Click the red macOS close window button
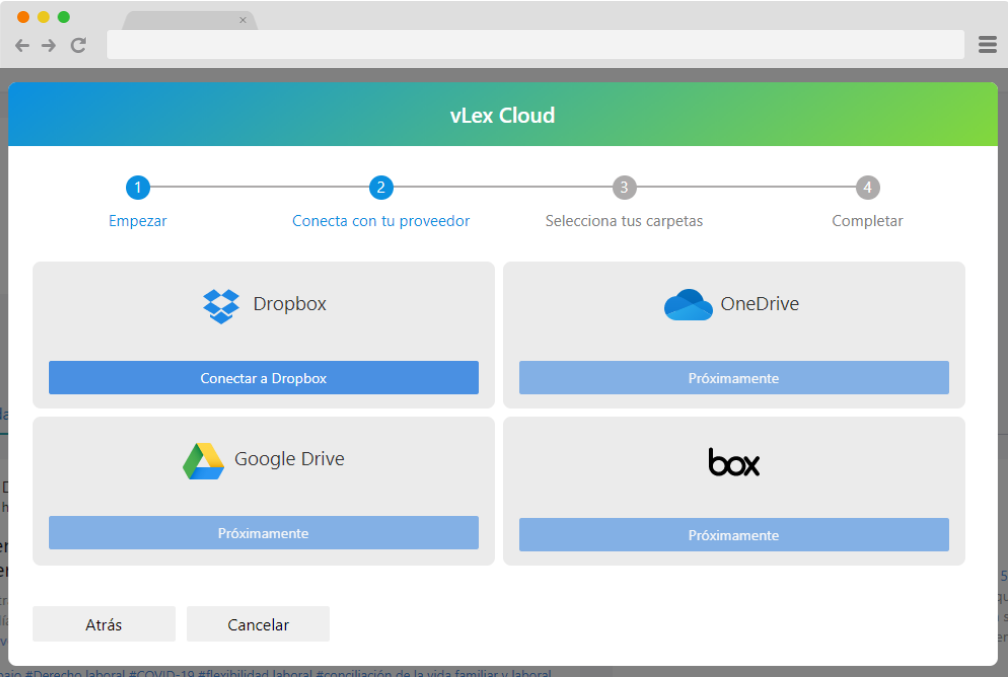This screenshot has width=1008, height=680. [x=23, y=17]
